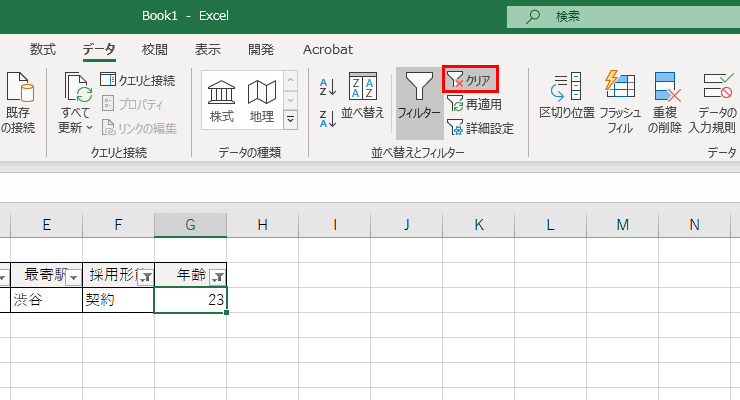Click リンクの編集 (Edit Links) button
Screen dimensions: 740x400
[x=139, y=128]
